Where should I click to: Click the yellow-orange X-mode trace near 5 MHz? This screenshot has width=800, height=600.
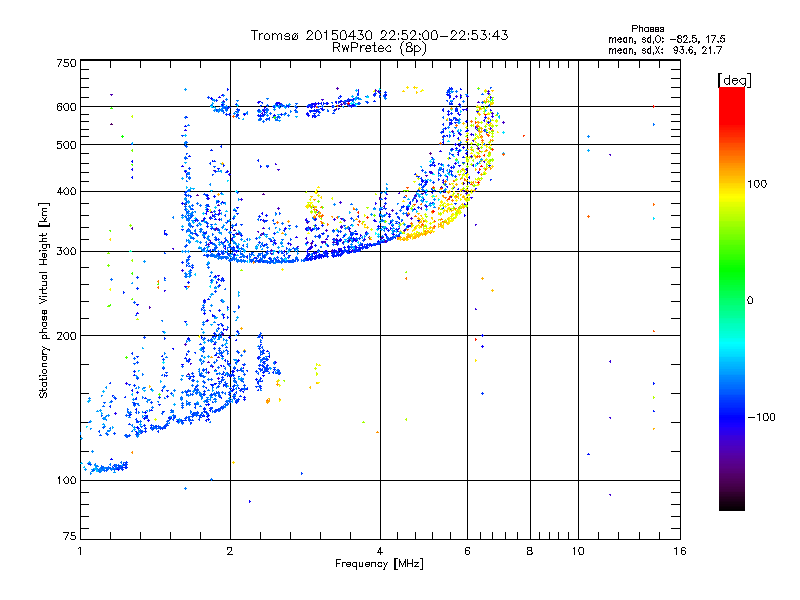pyautogui.click(x=431, y=229)
